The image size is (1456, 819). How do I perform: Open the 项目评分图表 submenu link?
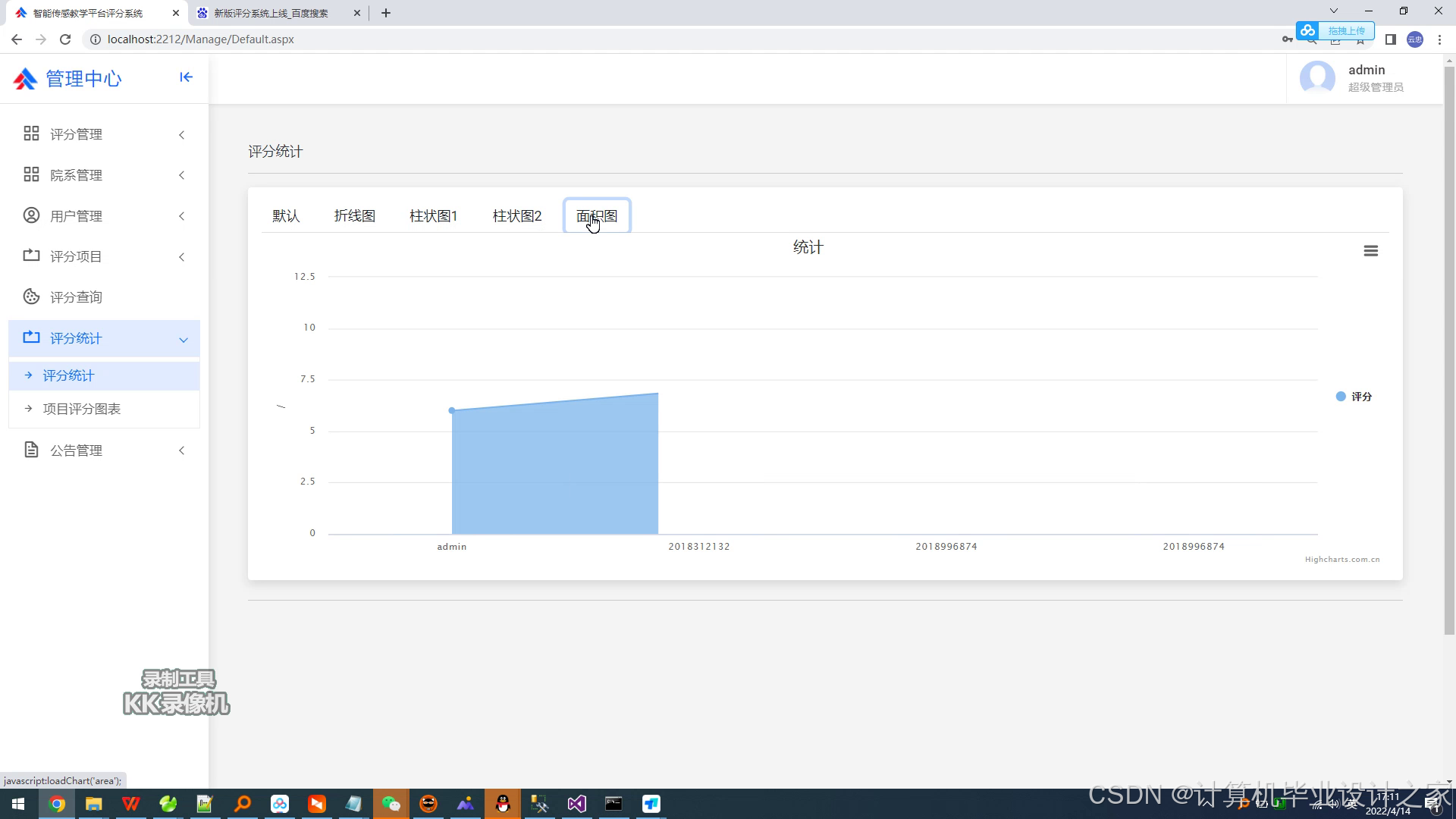82,409
